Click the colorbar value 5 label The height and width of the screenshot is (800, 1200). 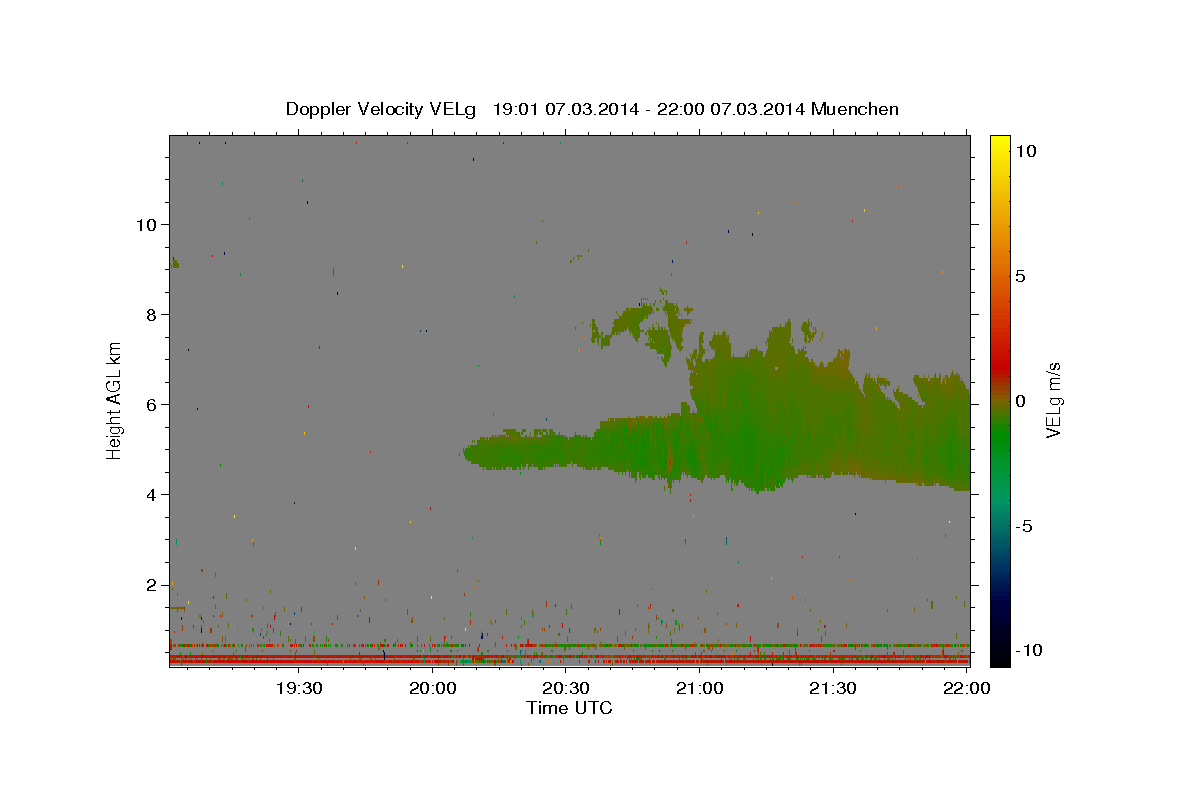tap(1020, 275)
